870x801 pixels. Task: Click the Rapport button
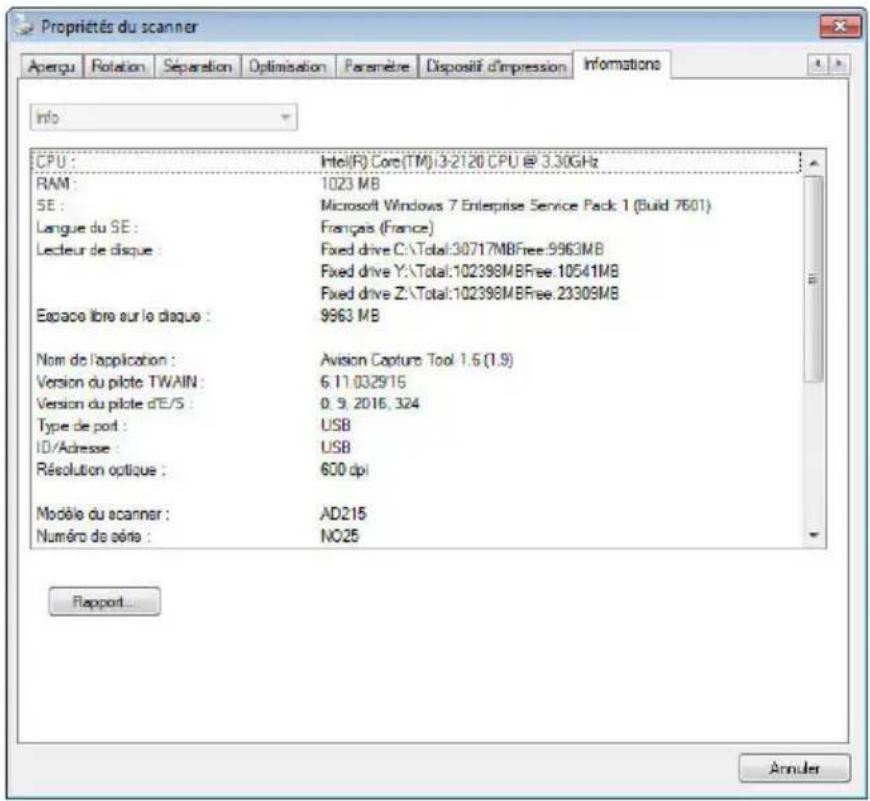pos(105,602)
